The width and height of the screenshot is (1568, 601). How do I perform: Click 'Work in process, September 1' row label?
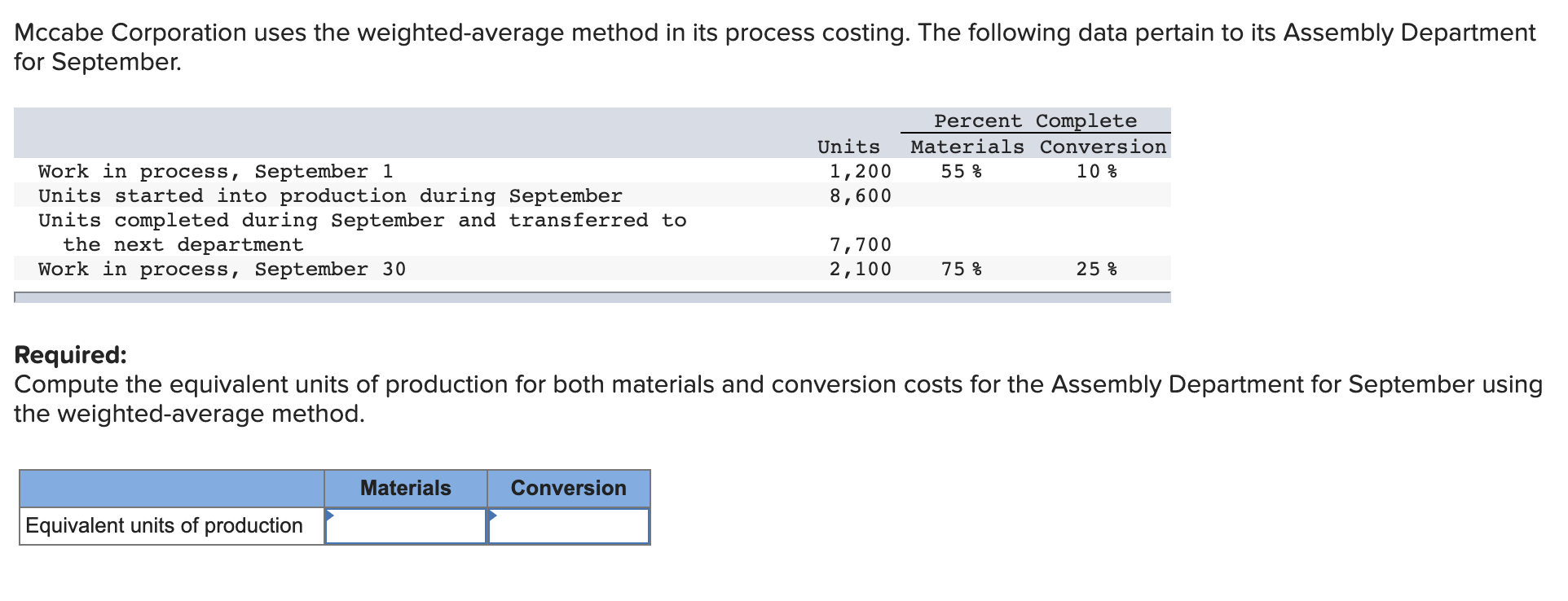[216, 171]
